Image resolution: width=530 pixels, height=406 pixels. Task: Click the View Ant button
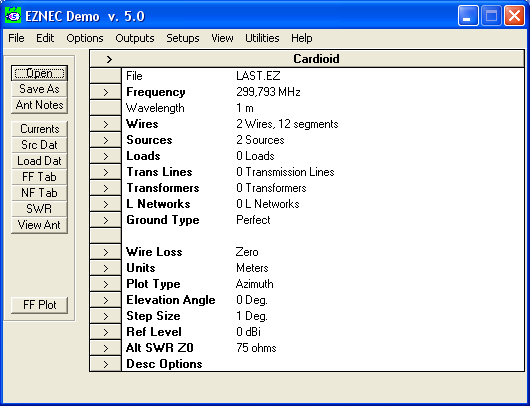click(x=40, y=225)
